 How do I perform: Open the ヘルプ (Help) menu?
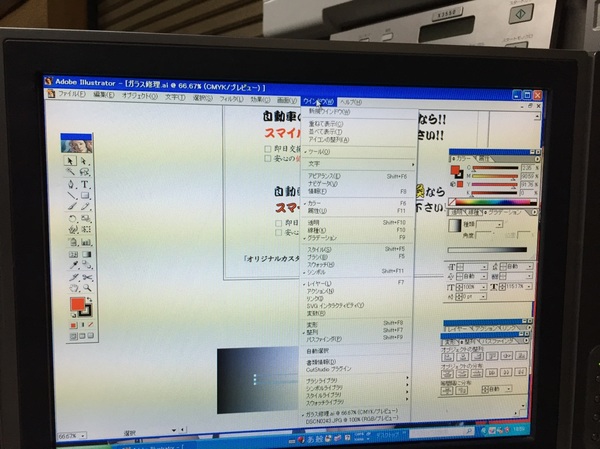click(350, 102)
